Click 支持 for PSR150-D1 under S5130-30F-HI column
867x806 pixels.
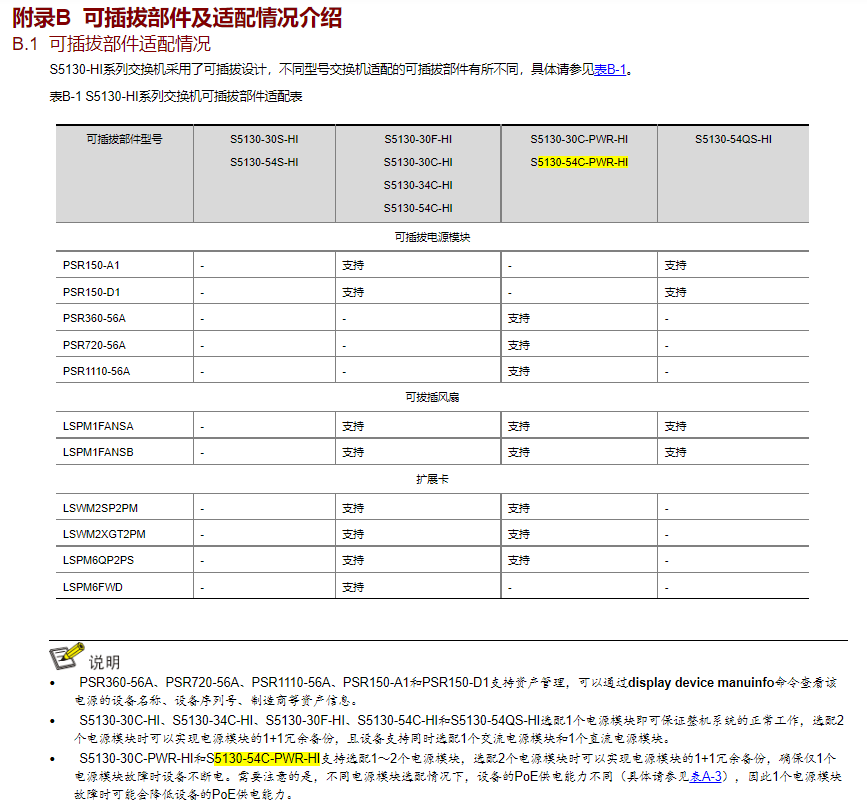click(x=353, y=292)
